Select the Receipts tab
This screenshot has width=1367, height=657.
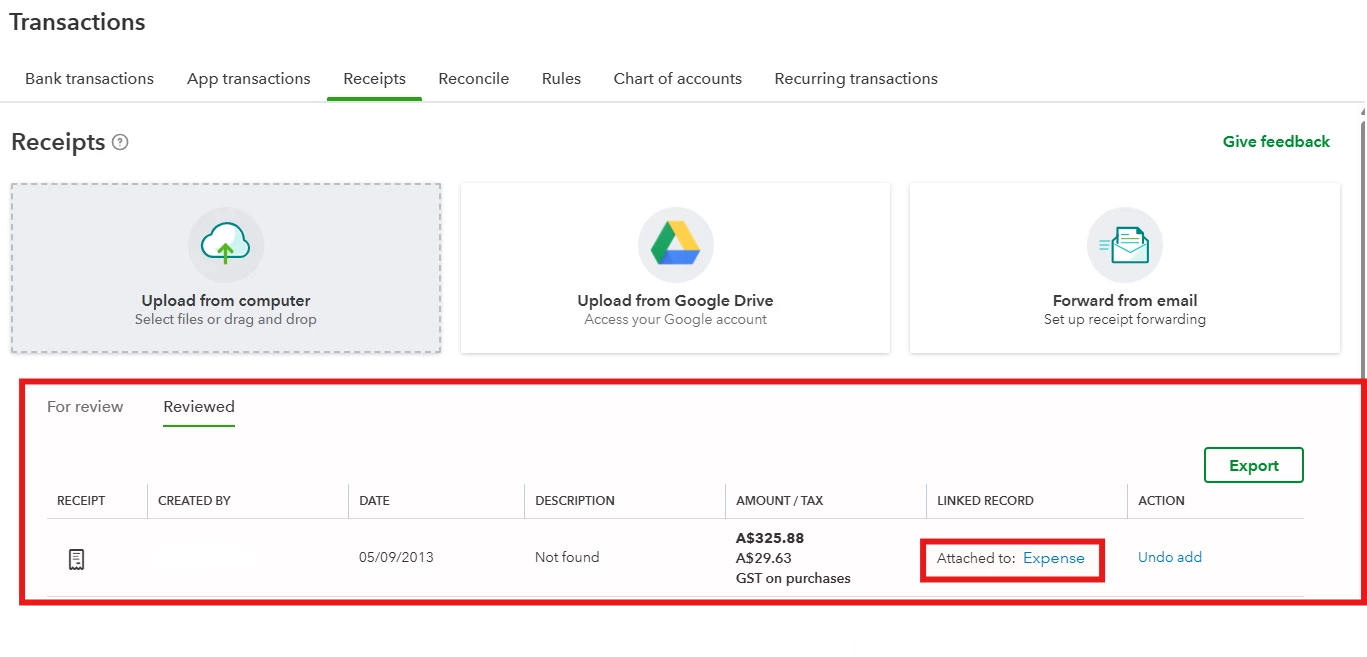point(375,79)
